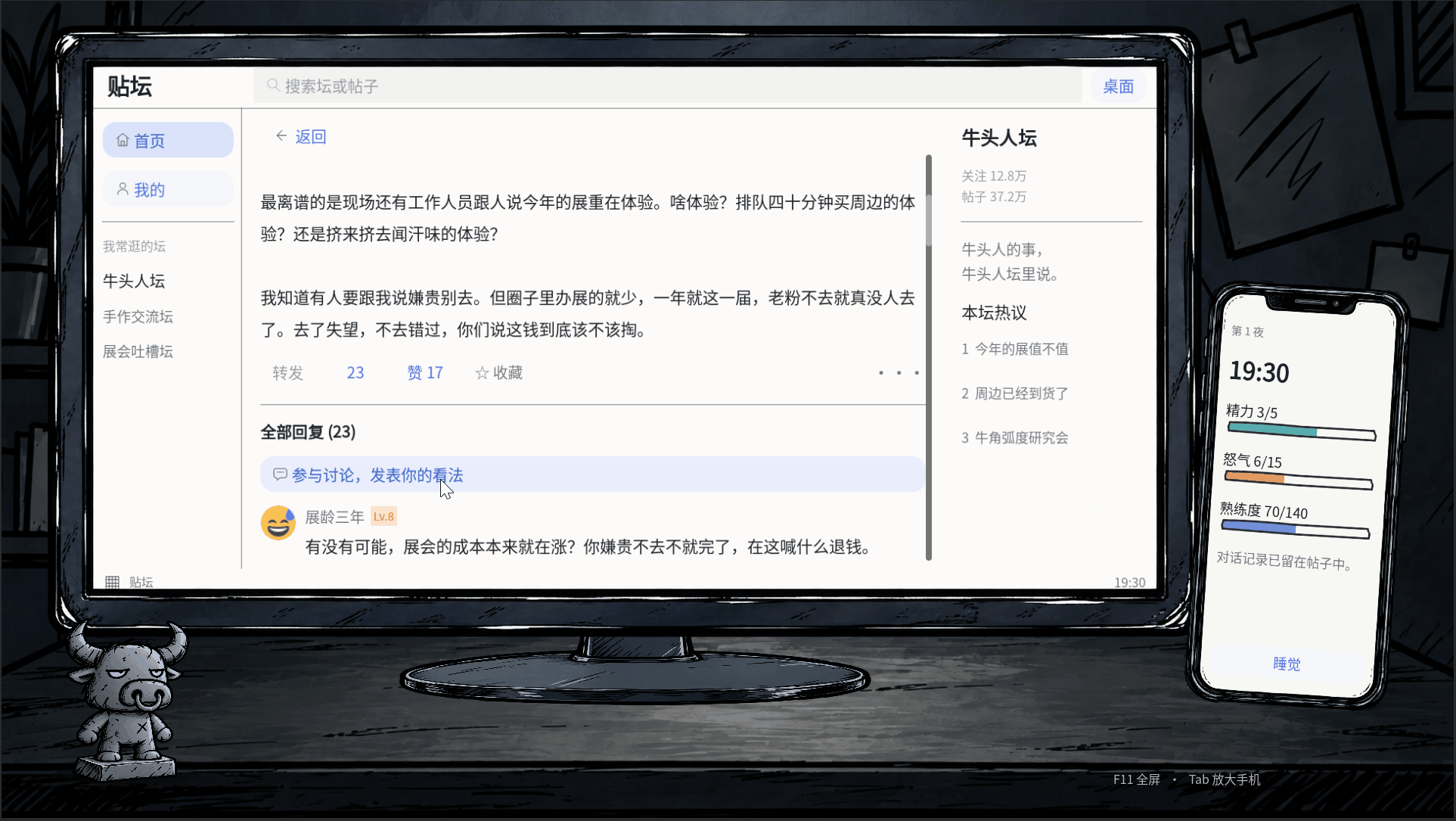Image resolution: width=1456 pixels, height=821 pixels.
Task: Click the Lv.8 level badge
Action: click(383, 516)
